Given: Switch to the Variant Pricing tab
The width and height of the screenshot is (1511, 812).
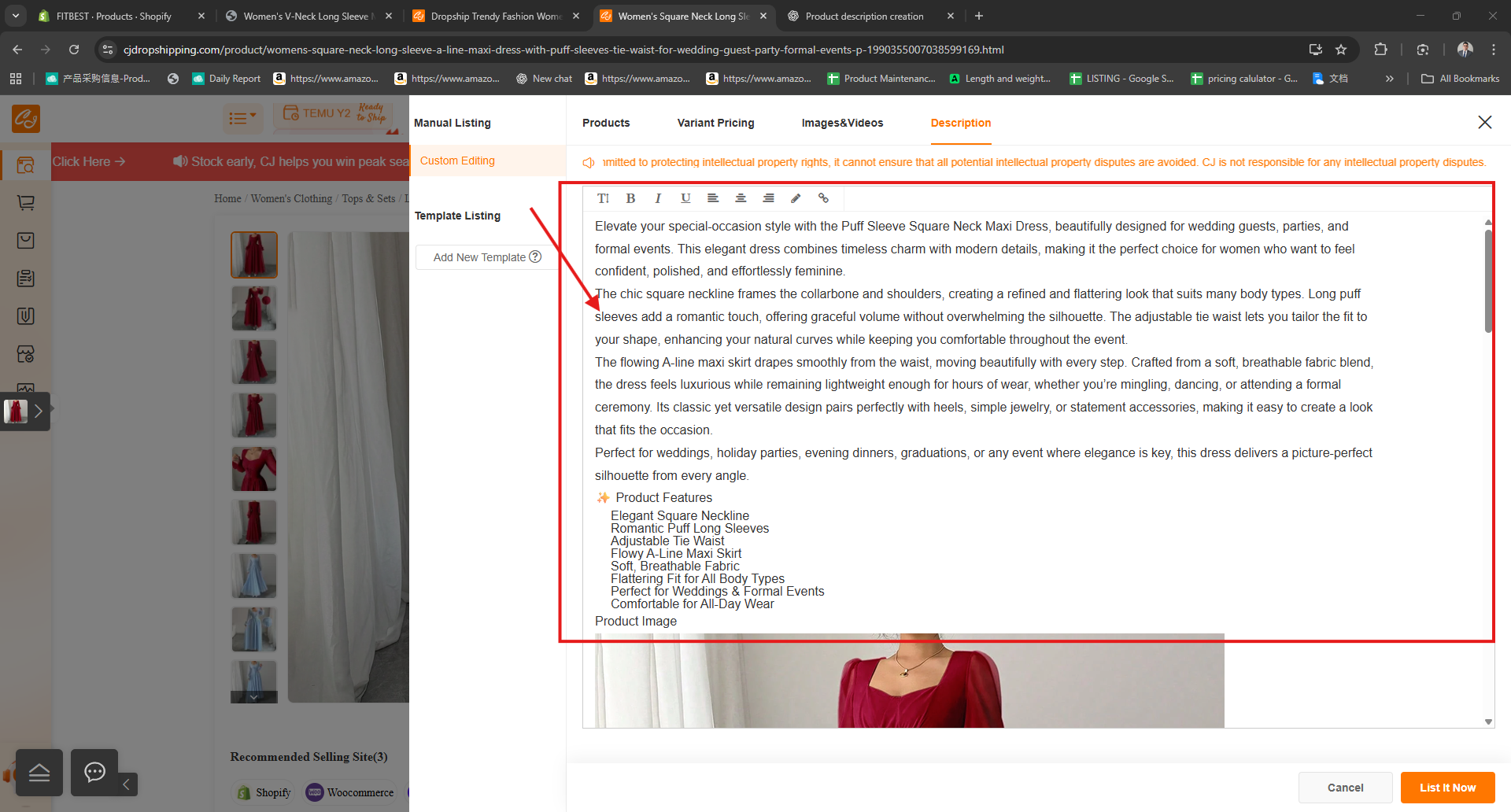Looking at the screenshot, I should [715, 123].
